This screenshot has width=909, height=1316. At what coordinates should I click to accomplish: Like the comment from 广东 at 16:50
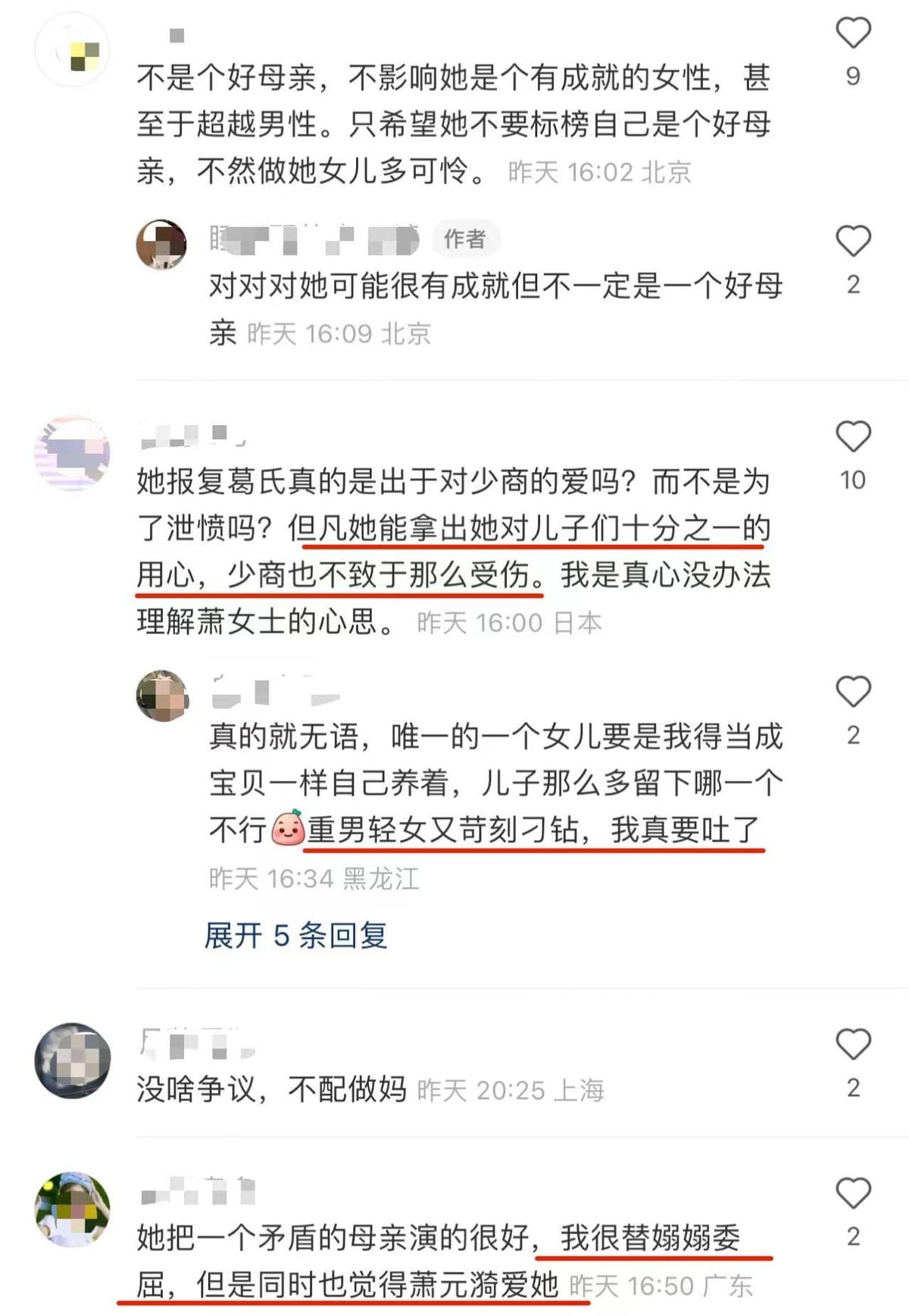click(853, 1193)
